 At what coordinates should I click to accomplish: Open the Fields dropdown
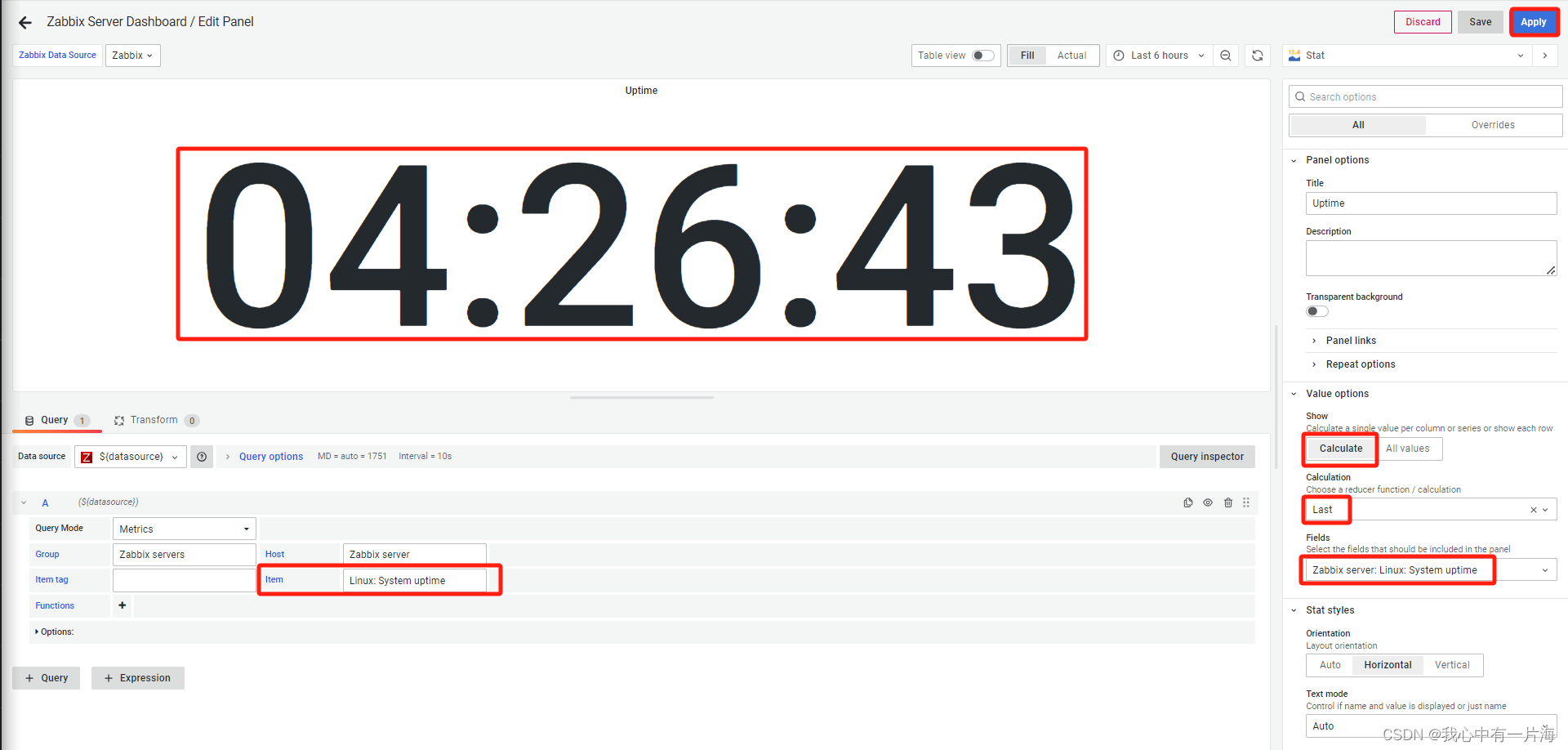(1431, 570)
